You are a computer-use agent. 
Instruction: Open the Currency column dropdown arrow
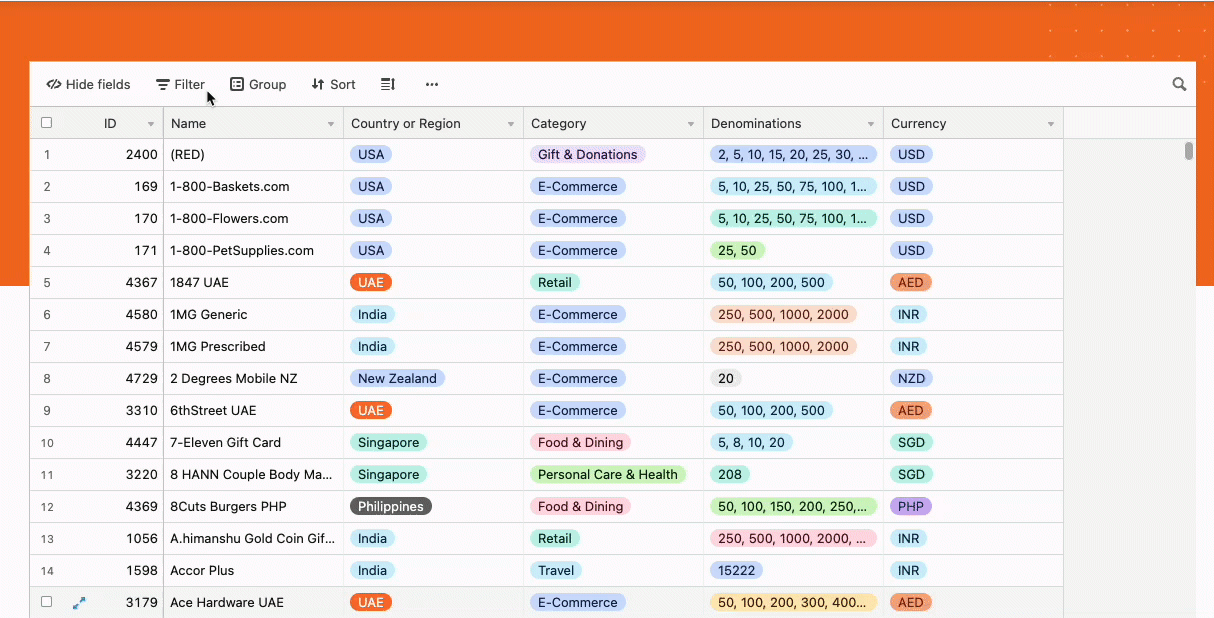point(1051,124)
